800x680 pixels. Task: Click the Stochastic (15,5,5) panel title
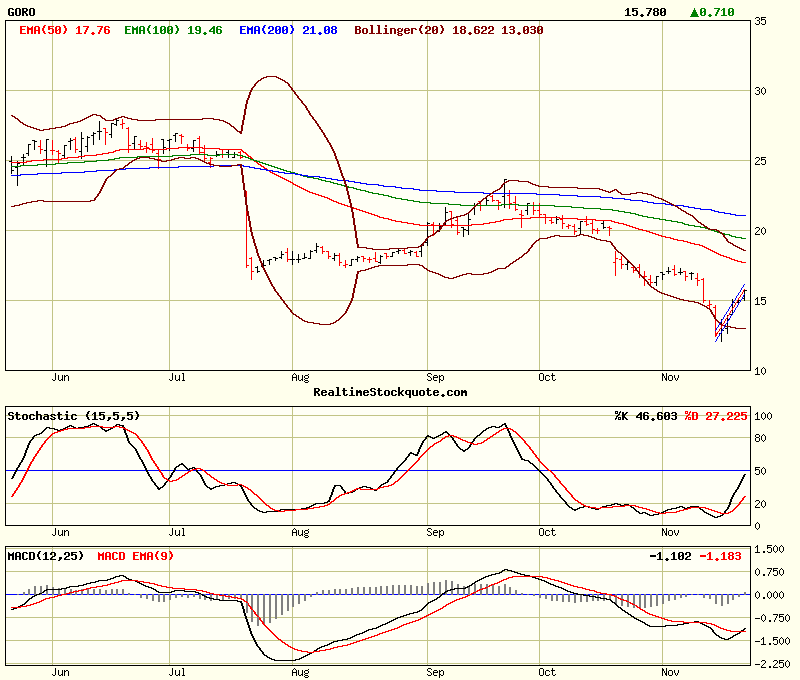tap(73, 416)
